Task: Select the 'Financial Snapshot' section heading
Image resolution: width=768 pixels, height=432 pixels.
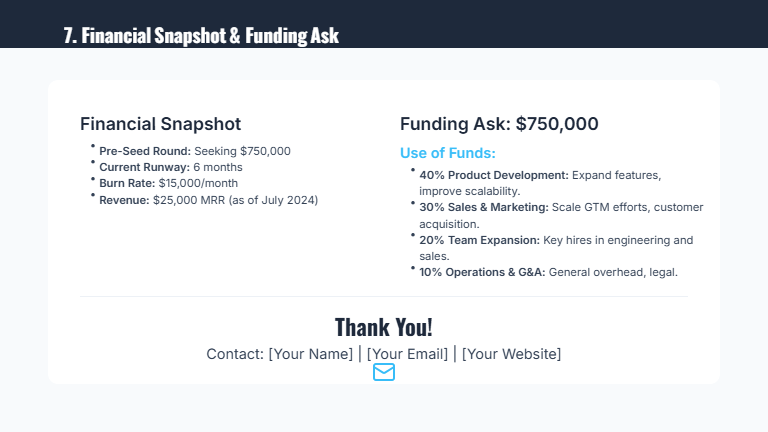Action: tap(160, 124)
